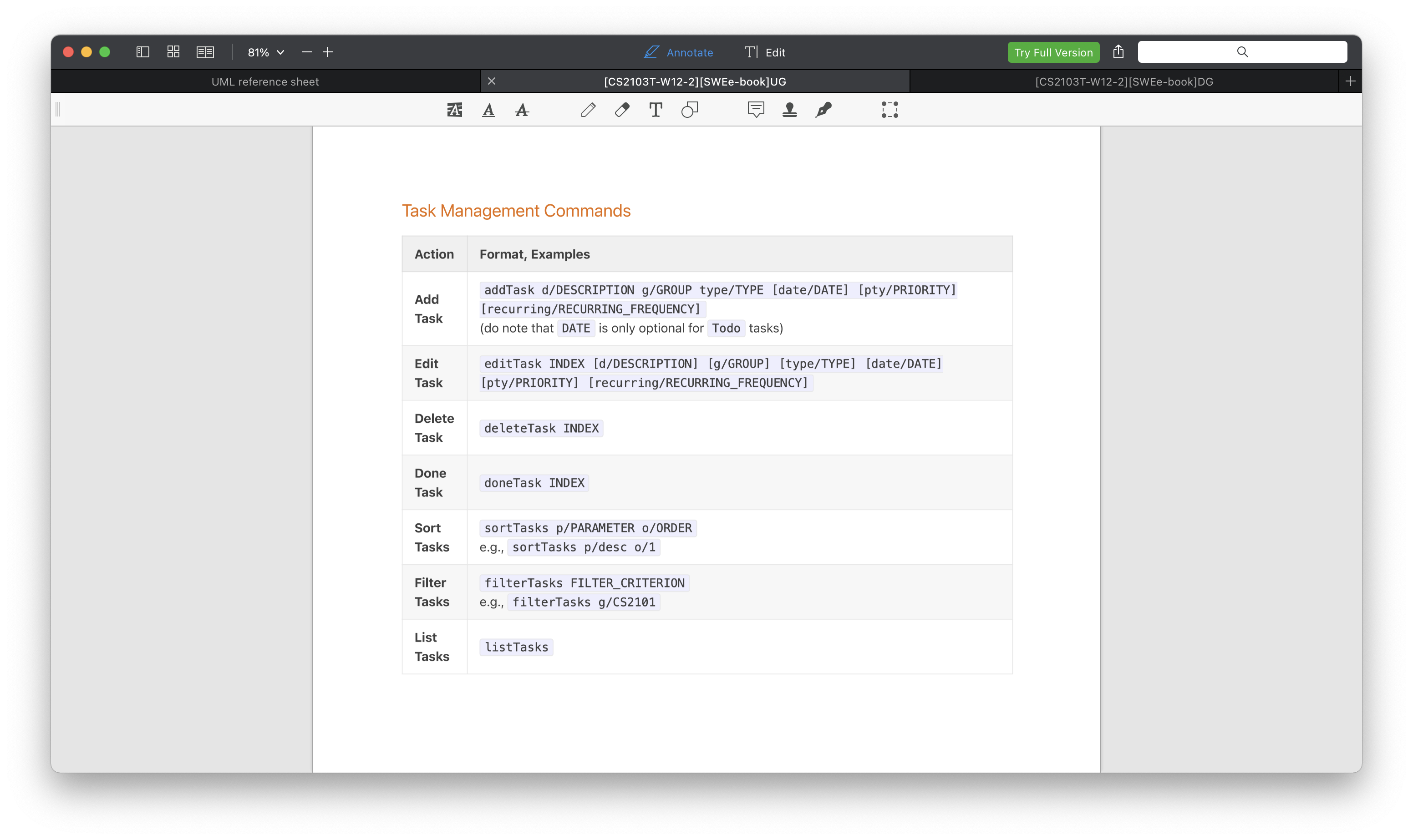Activate the text box tool
The width and height of the screenshot is (1413, 840).
point(656,110)
